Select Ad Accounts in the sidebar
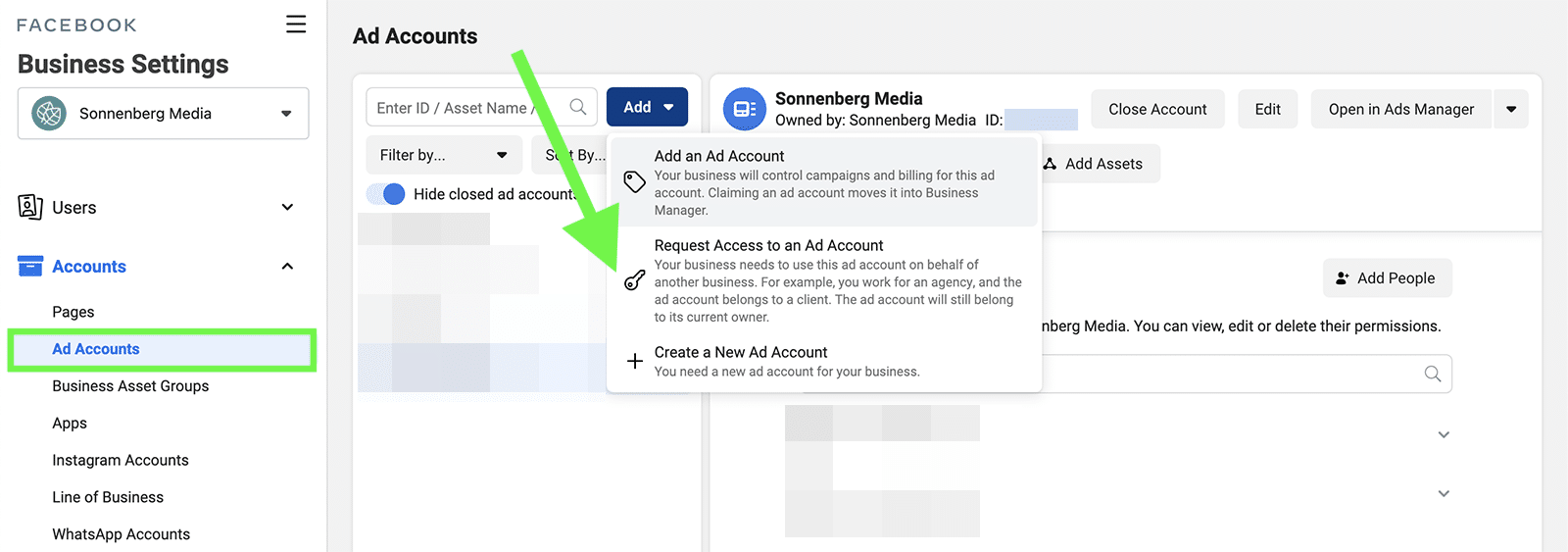The image size is (1568, 552). pos(162,349)
